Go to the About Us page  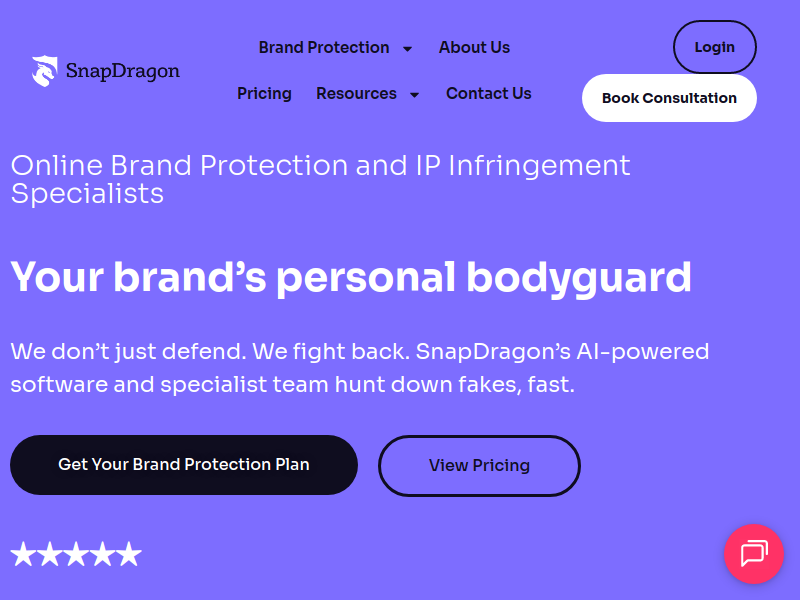pos(474,48)
